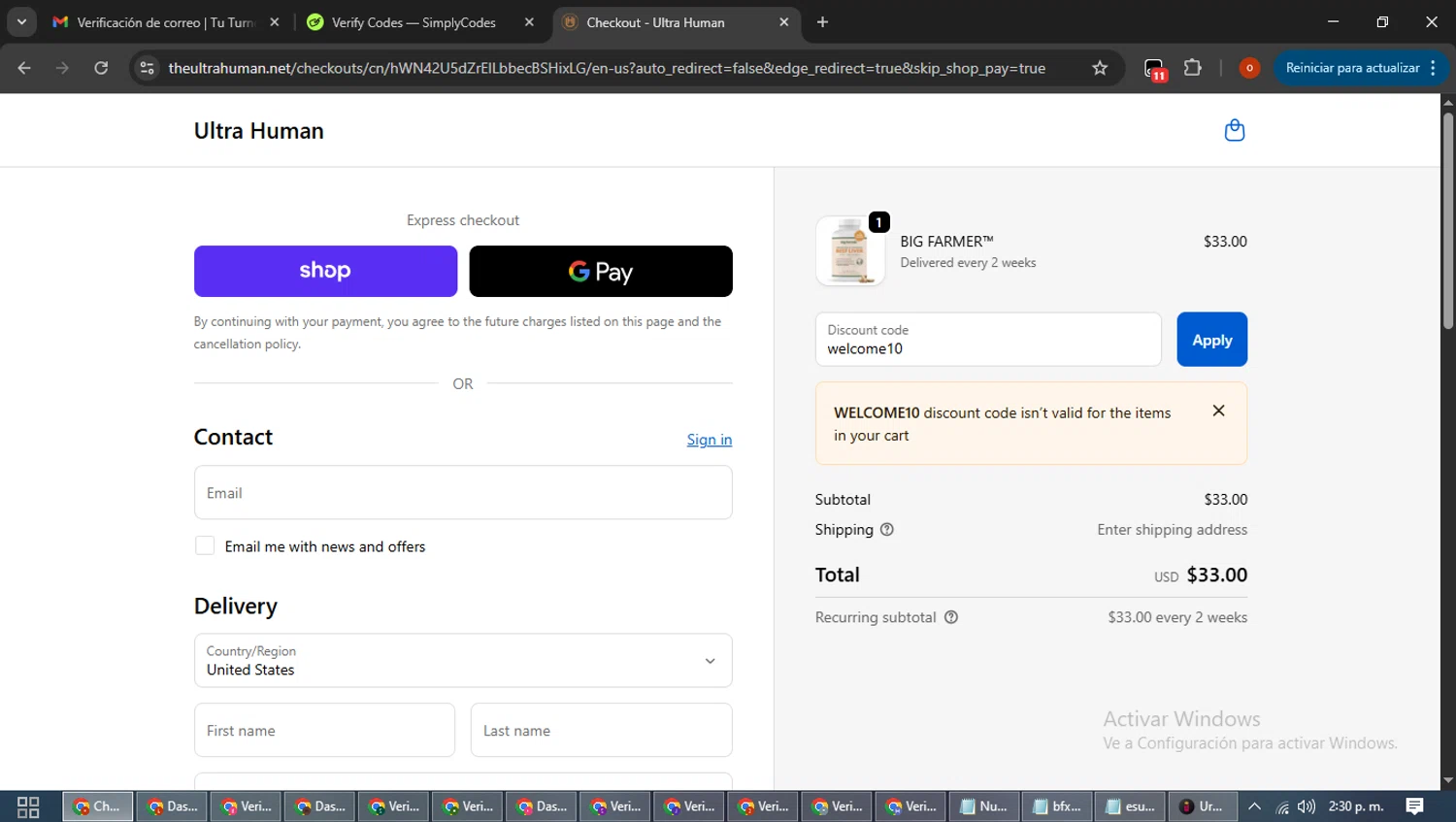Apply the discount code

pyautogui.click(x=1211, y=340)
